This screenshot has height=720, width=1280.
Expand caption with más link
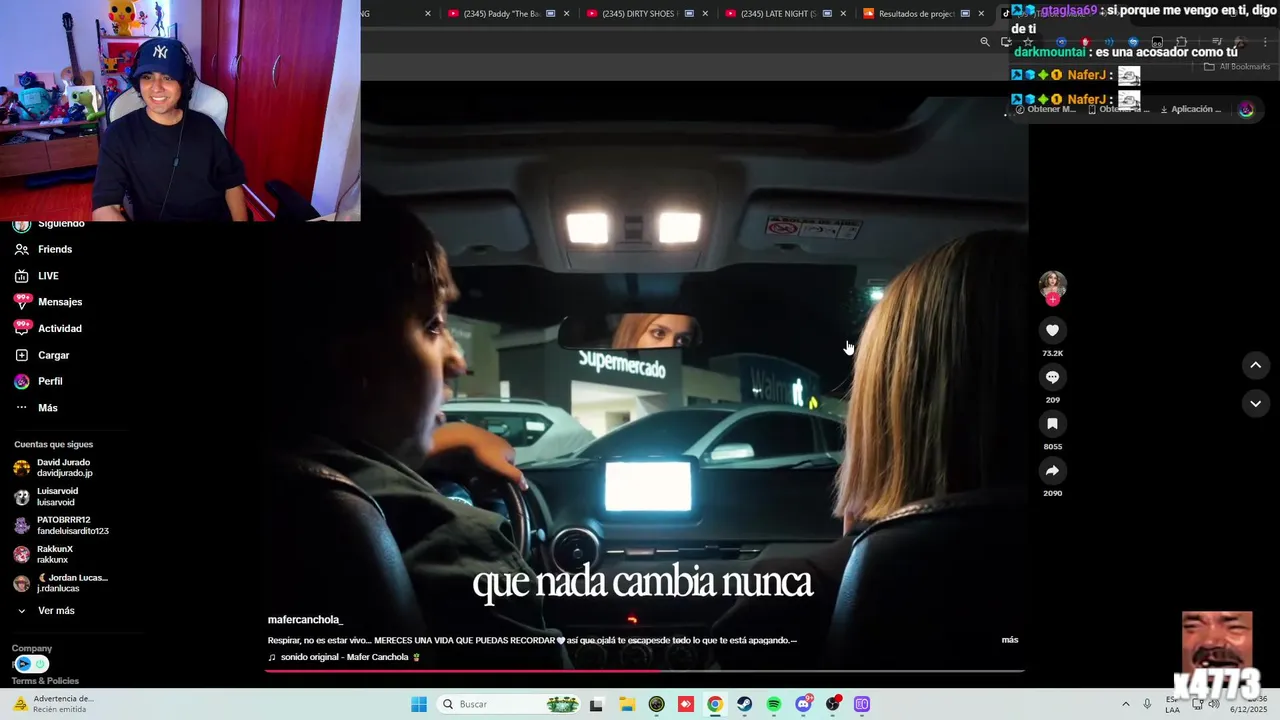[x=1010, y=640]
